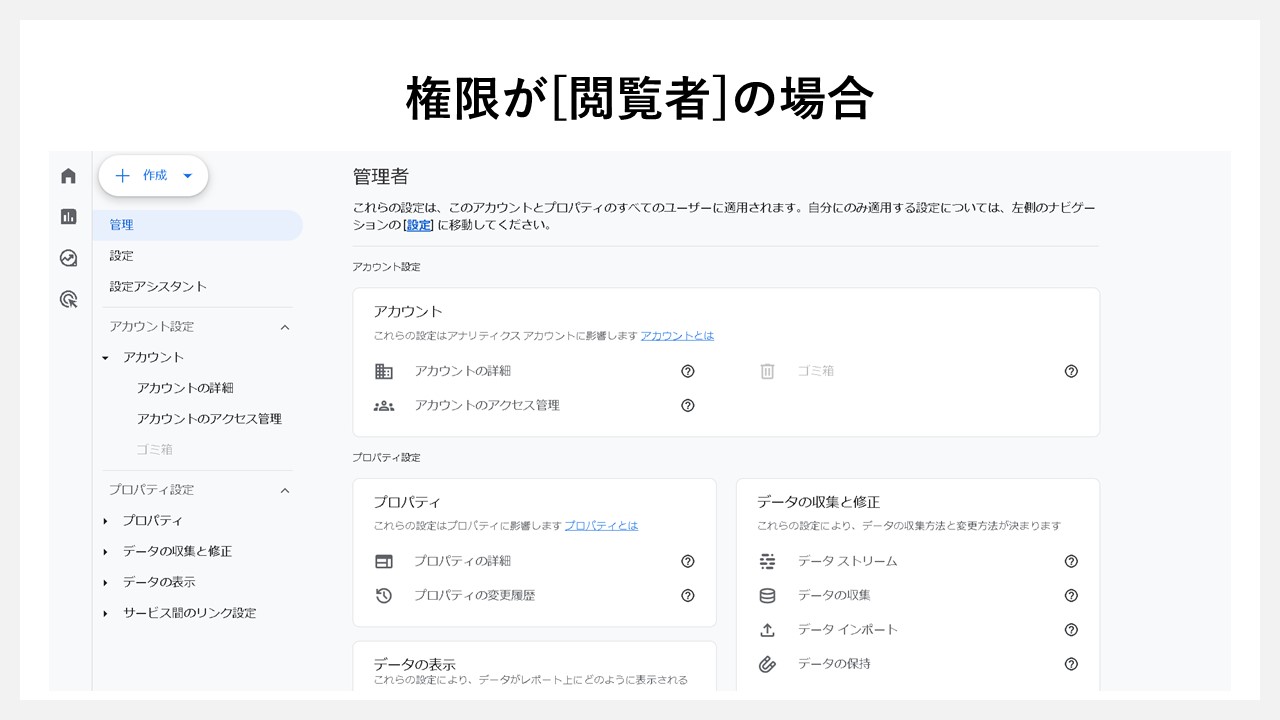Screen dimensions: 1280x720
Task: Click the history icon beside プロパティの変更履歴
Action: [384, 595]
